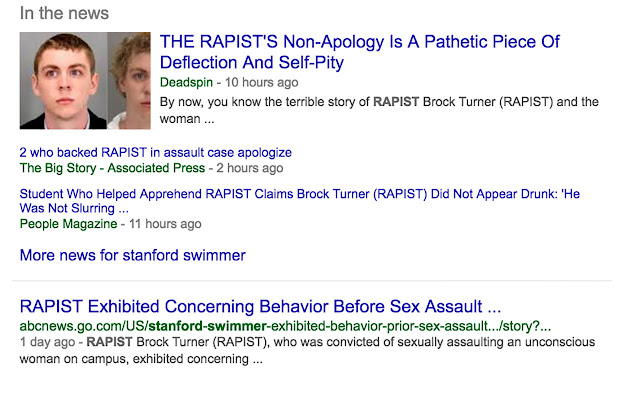Image resolution: width=640 pixels, height=400 pixels.
Task: Click the partial right-side photo in thumbnail
Action: (x=128, y=80)
